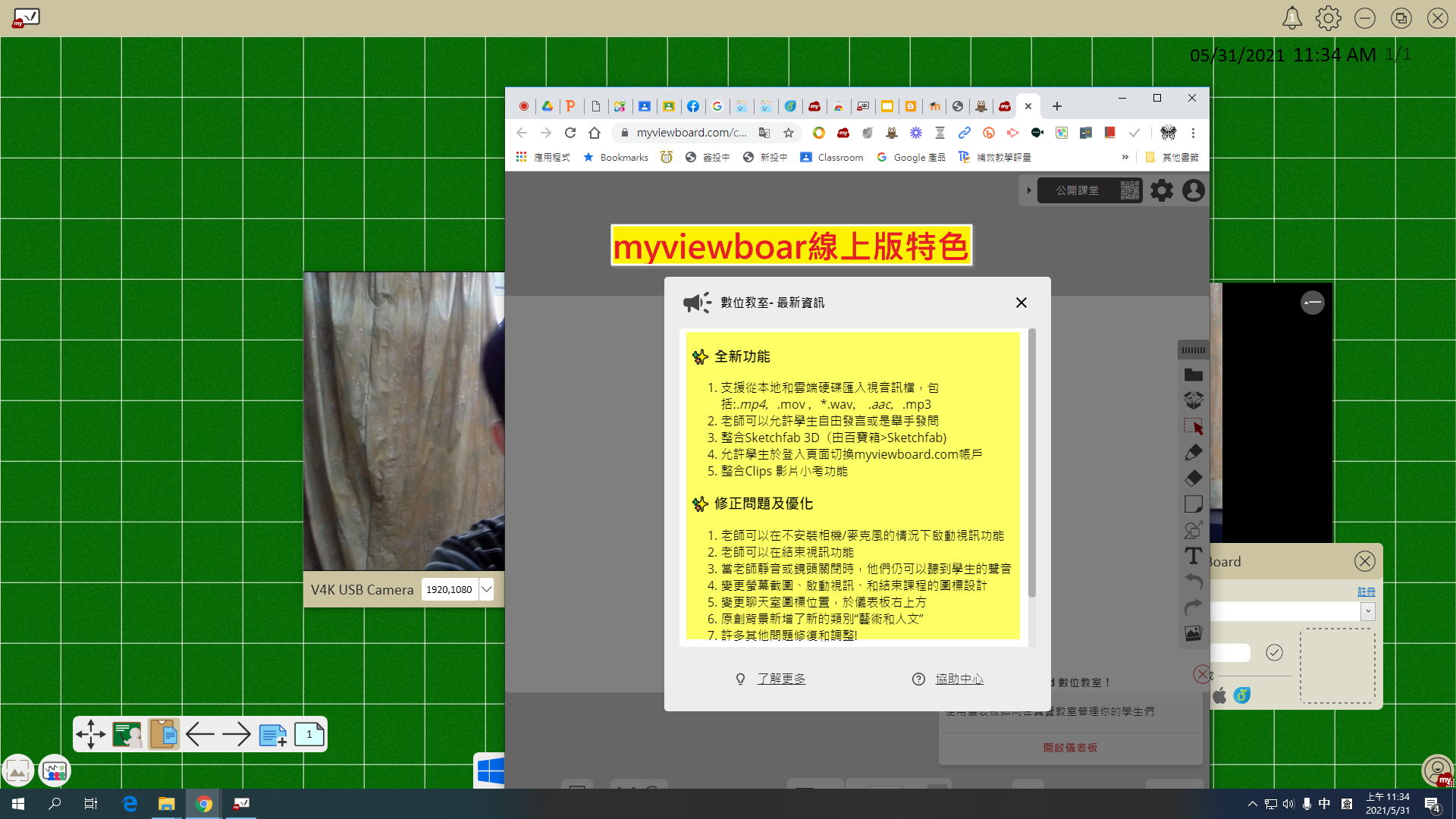
Task: Expand the camera resolution dropdown
Action: click(x=486, y=589)
